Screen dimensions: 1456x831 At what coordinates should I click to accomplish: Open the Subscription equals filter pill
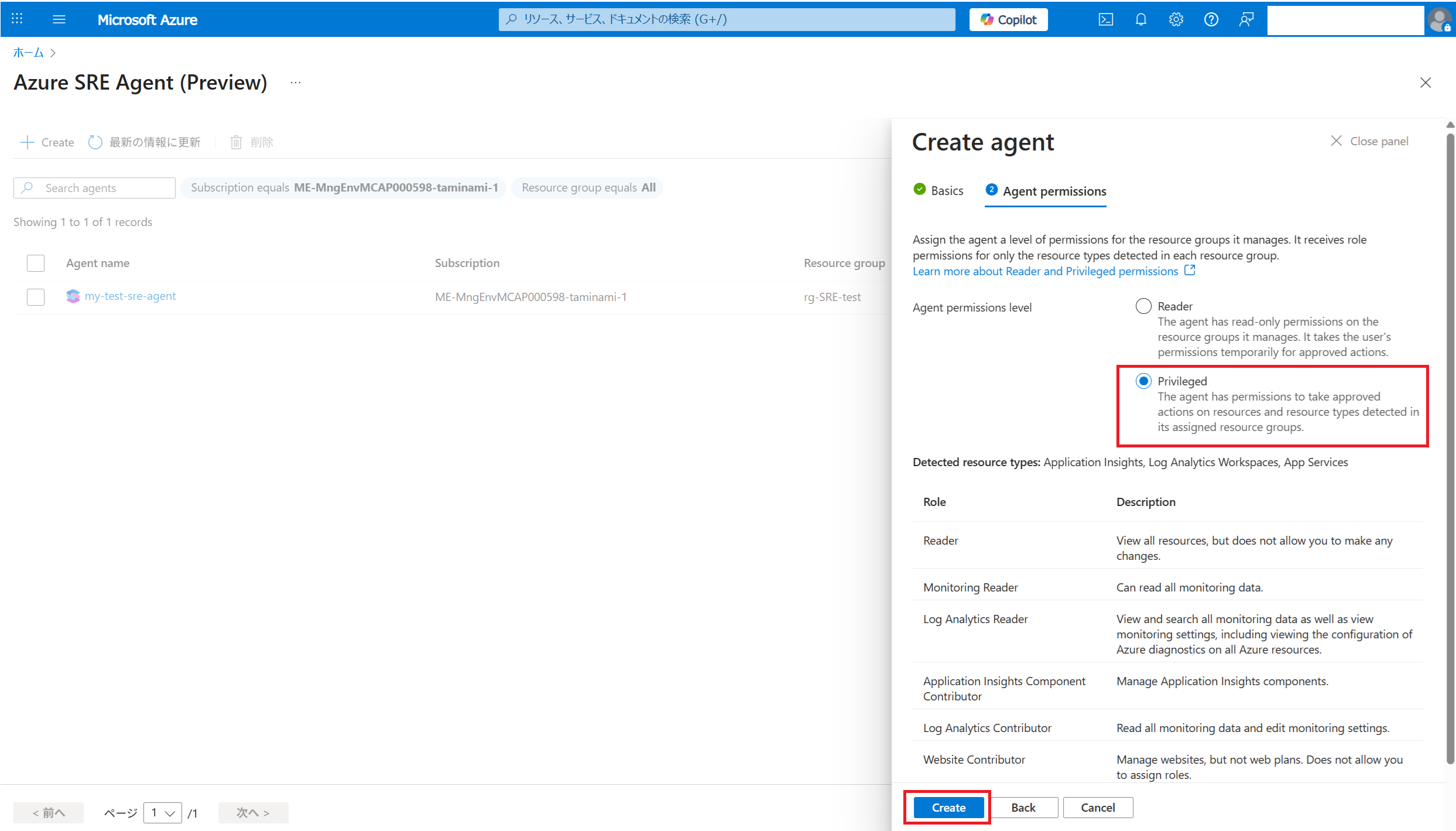click(344, 187)
